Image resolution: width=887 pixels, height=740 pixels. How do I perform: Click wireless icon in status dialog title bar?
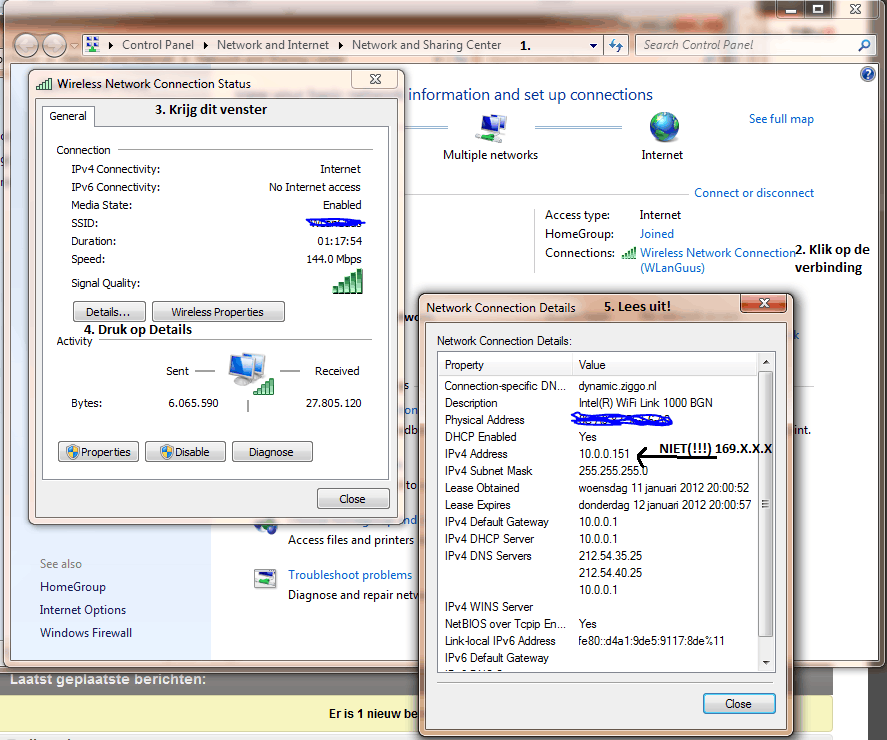(x=44, y=84)
